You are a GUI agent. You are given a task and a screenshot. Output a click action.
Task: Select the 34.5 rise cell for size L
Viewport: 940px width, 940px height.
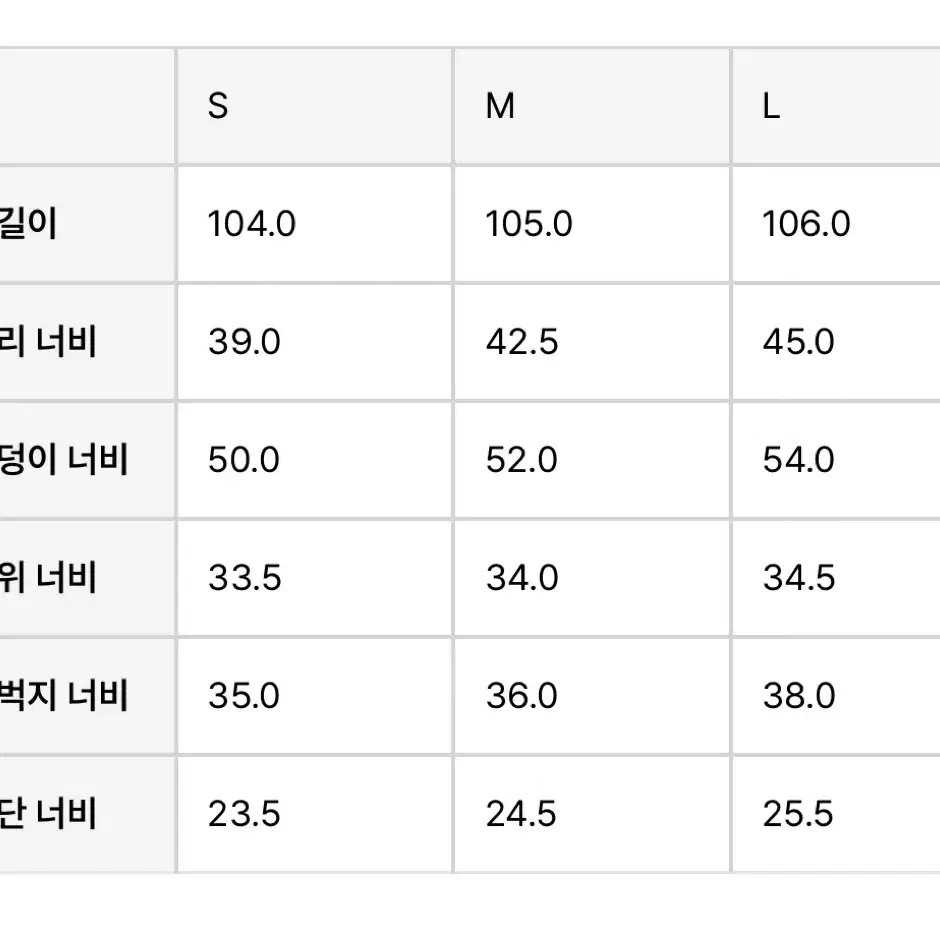tap(836, 579)
